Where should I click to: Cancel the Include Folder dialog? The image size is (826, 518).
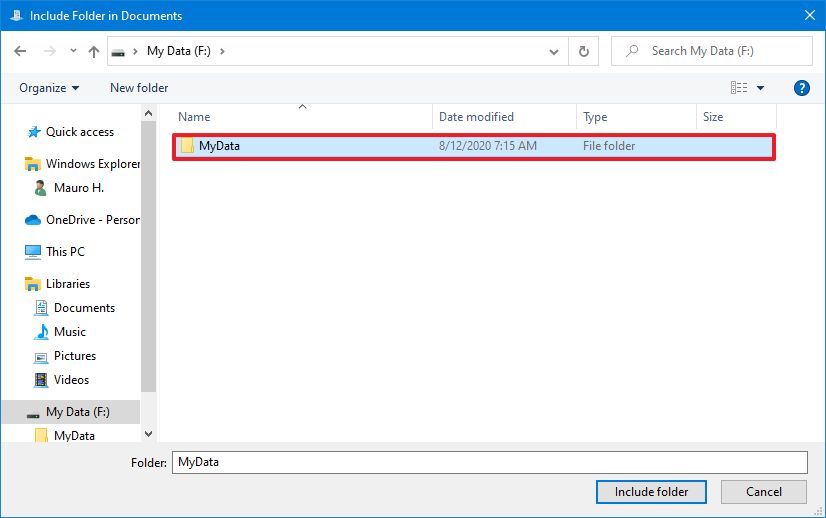click(x=763, y=492)
